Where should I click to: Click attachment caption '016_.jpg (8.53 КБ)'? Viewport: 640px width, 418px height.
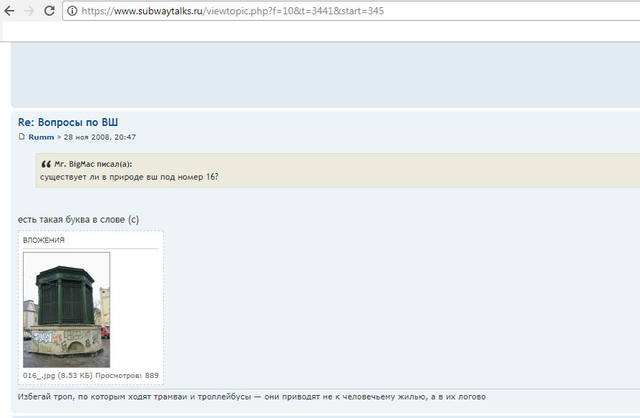point(58,376)
